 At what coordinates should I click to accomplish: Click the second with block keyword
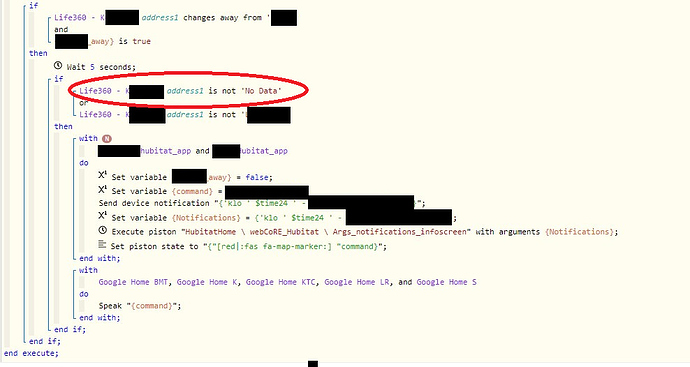click(88, 270)
